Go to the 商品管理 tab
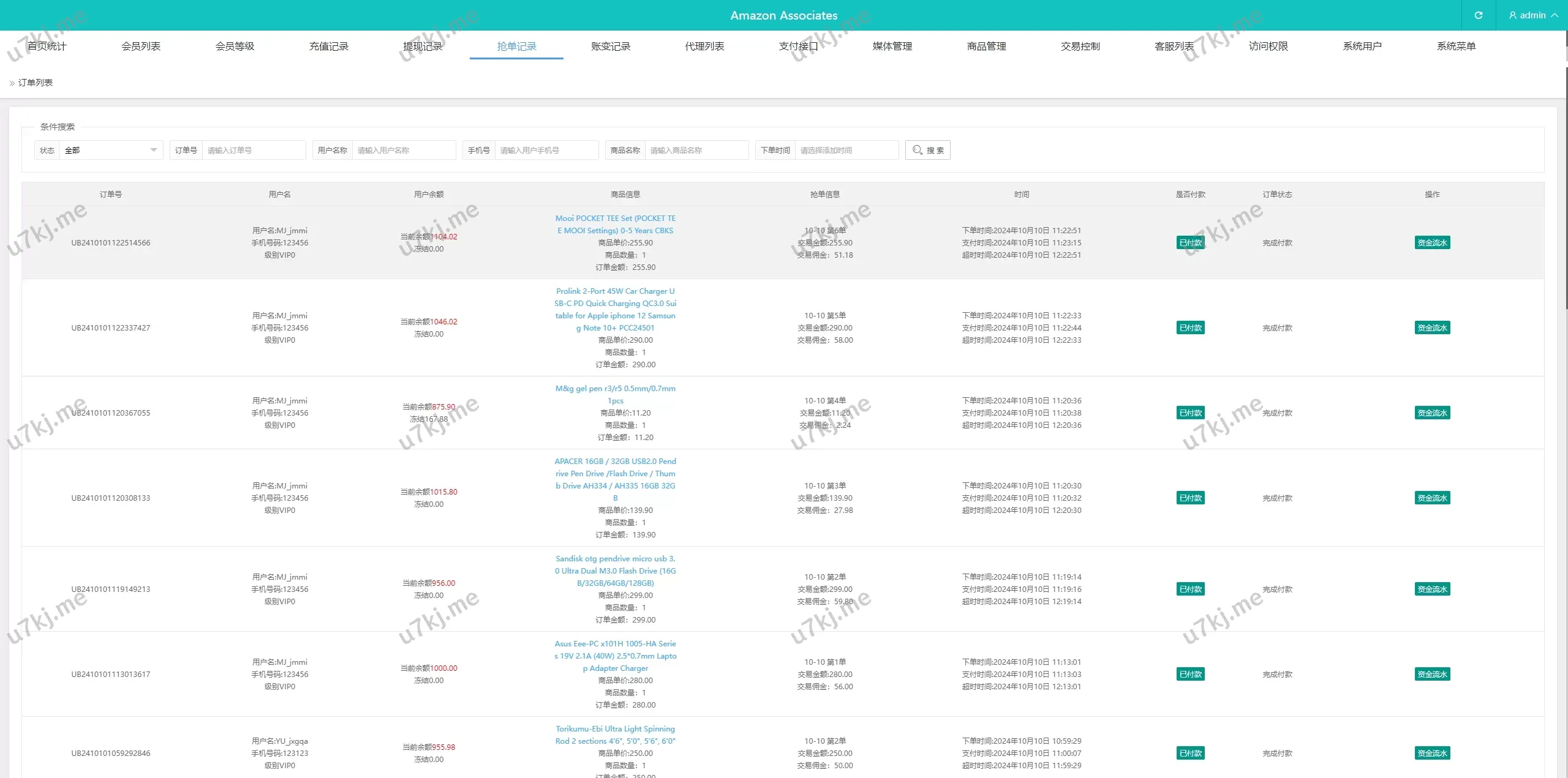The image size is (1568, 778). 986,47
